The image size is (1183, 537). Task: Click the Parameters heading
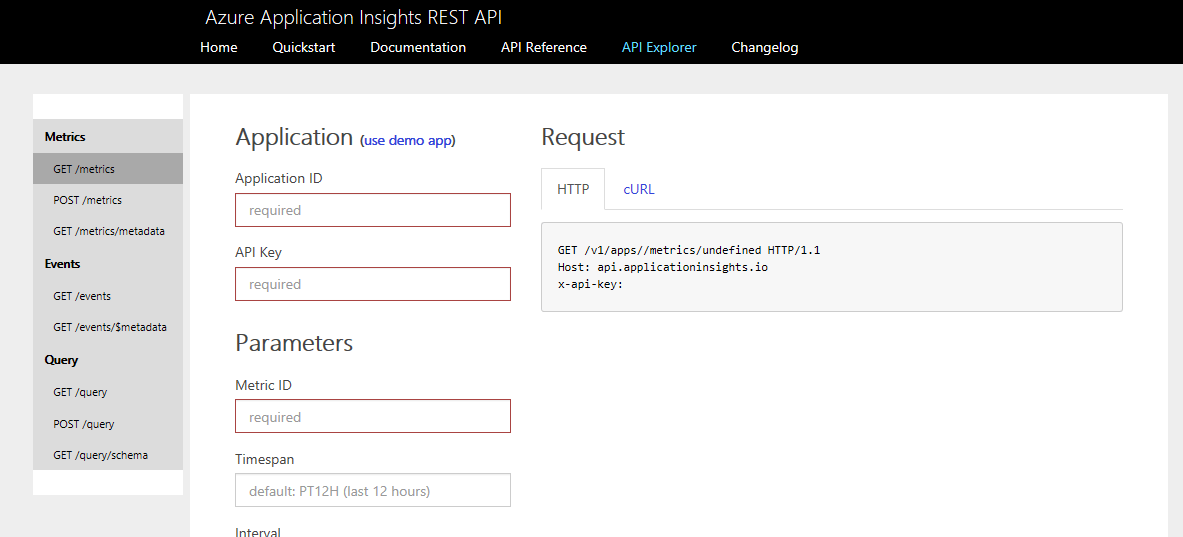(294, 342)
